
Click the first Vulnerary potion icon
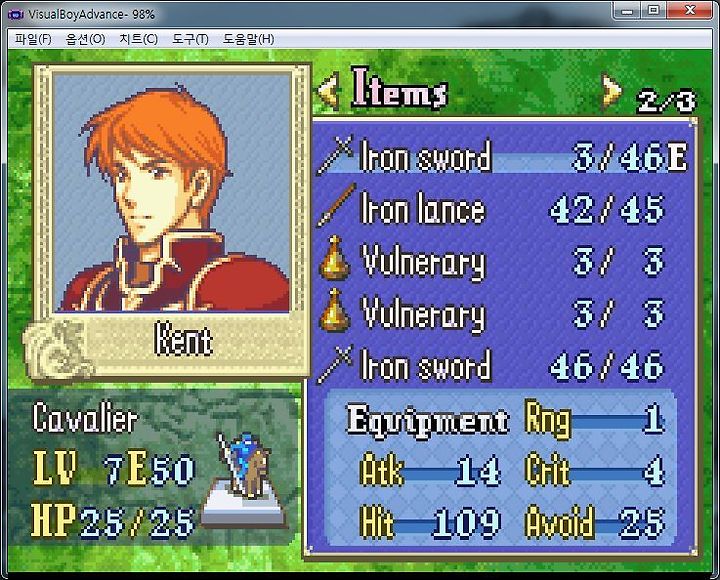[x=335, y=258]
